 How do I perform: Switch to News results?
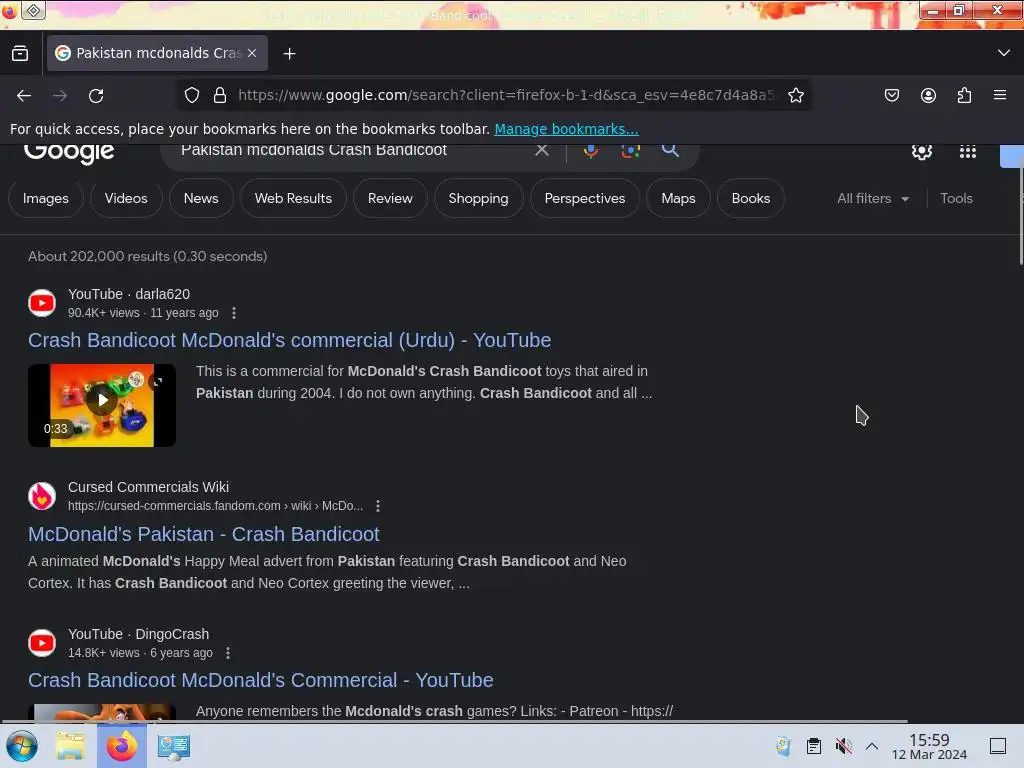coord(201,199)
